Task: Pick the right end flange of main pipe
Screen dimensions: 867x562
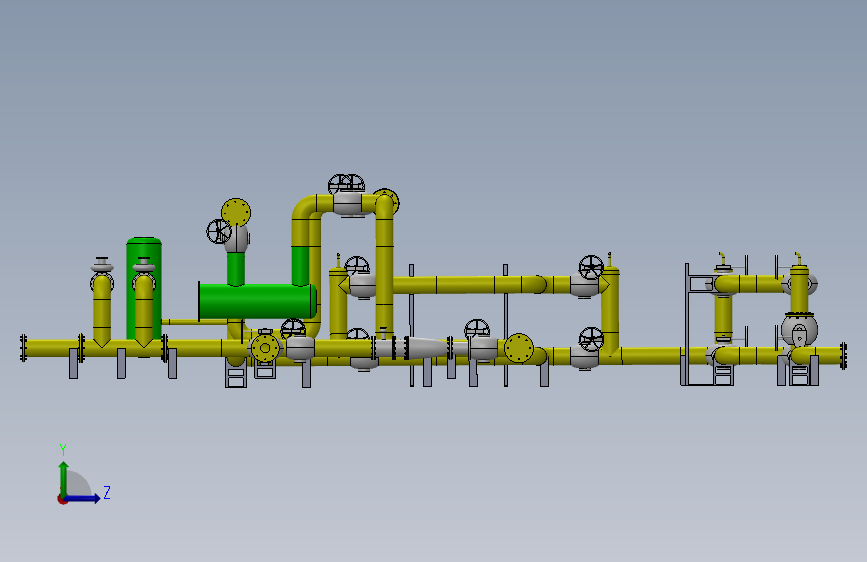Action: click(x=843, y=356)
